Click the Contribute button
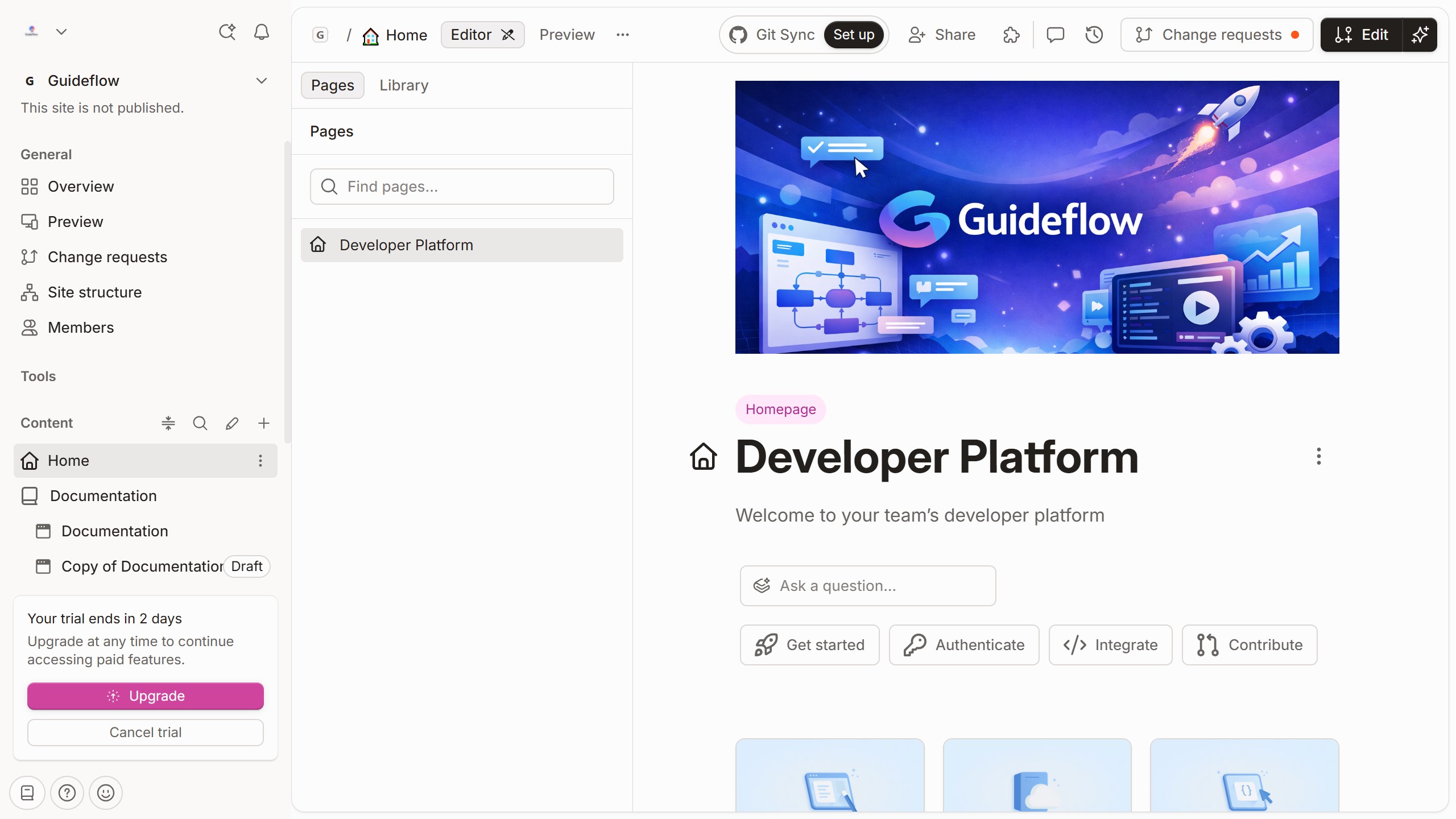 click(x=1250, y=645)
